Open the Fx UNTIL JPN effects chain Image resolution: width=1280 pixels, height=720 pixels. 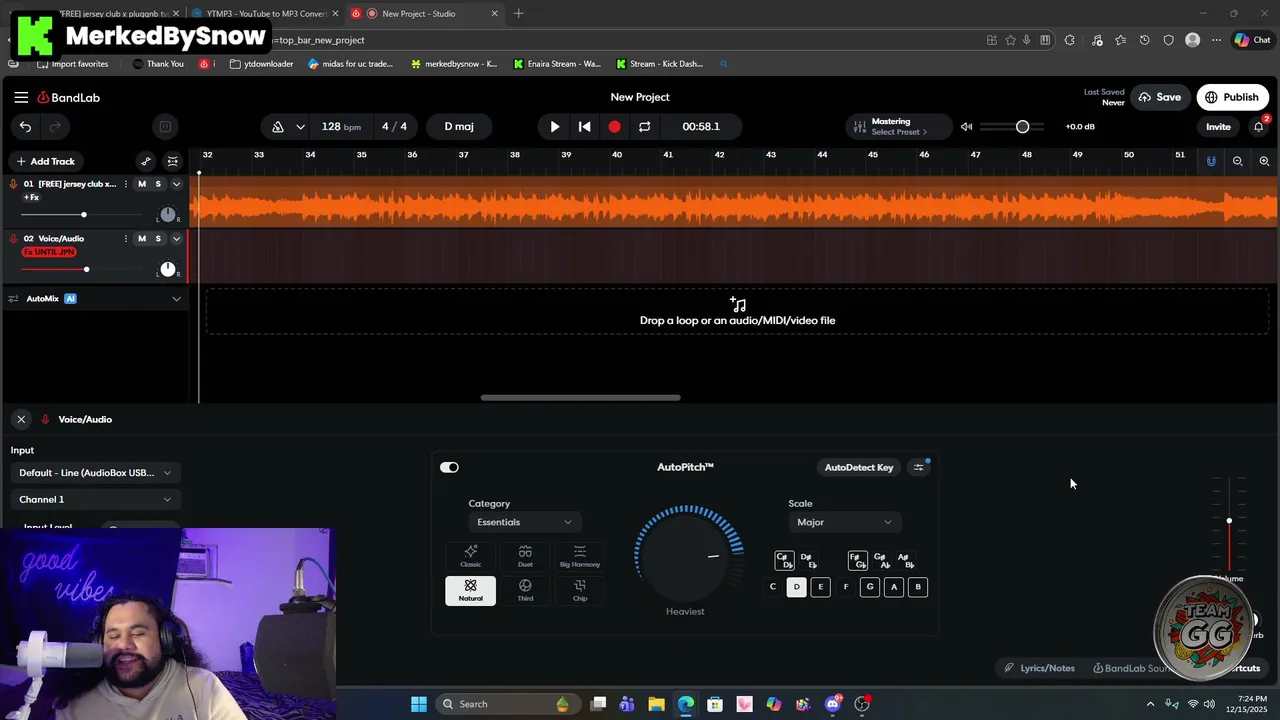coord(49,252)
